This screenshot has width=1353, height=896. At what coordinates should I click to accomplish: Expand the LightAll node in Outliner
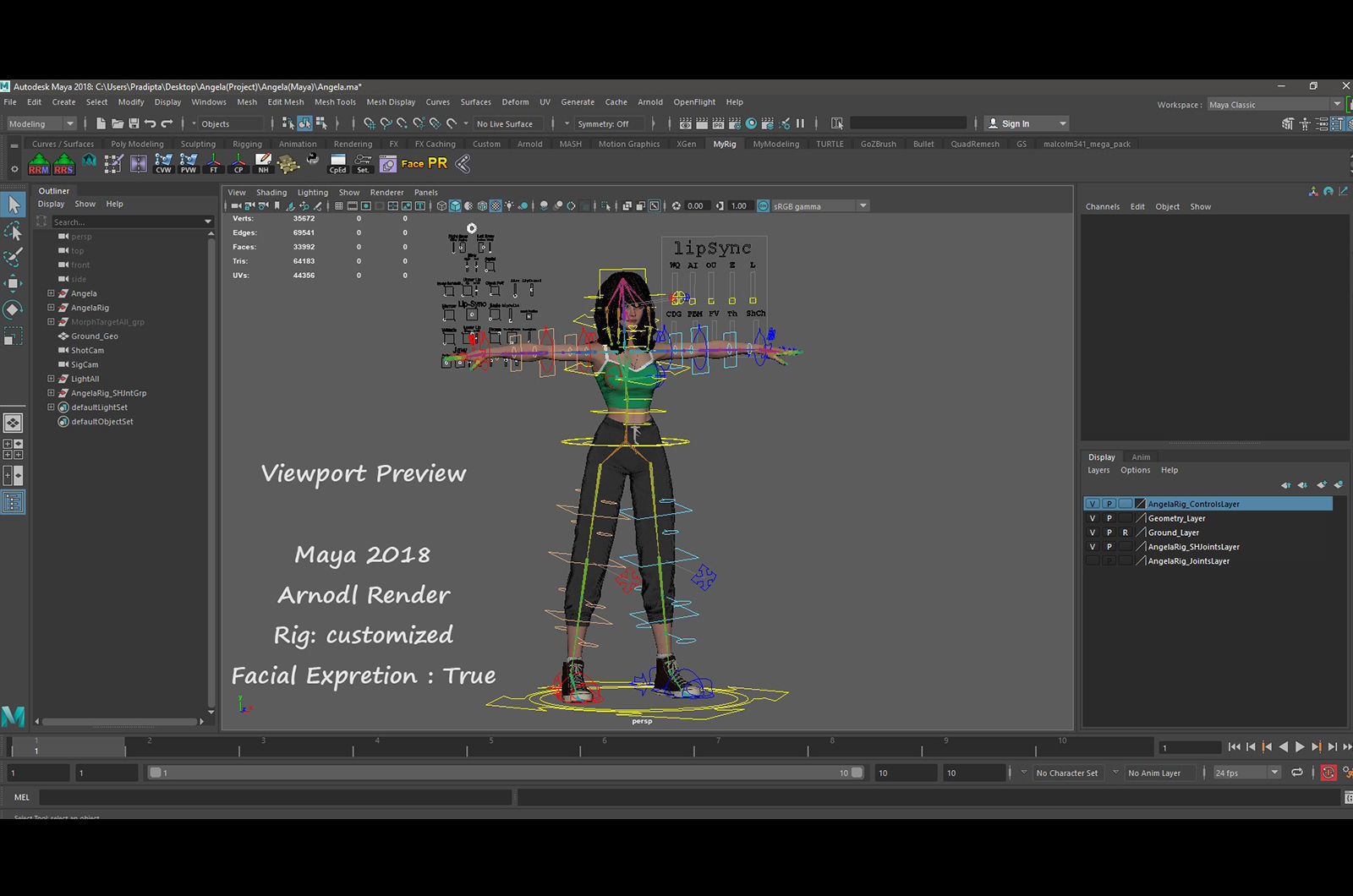[x=51, y=379]
